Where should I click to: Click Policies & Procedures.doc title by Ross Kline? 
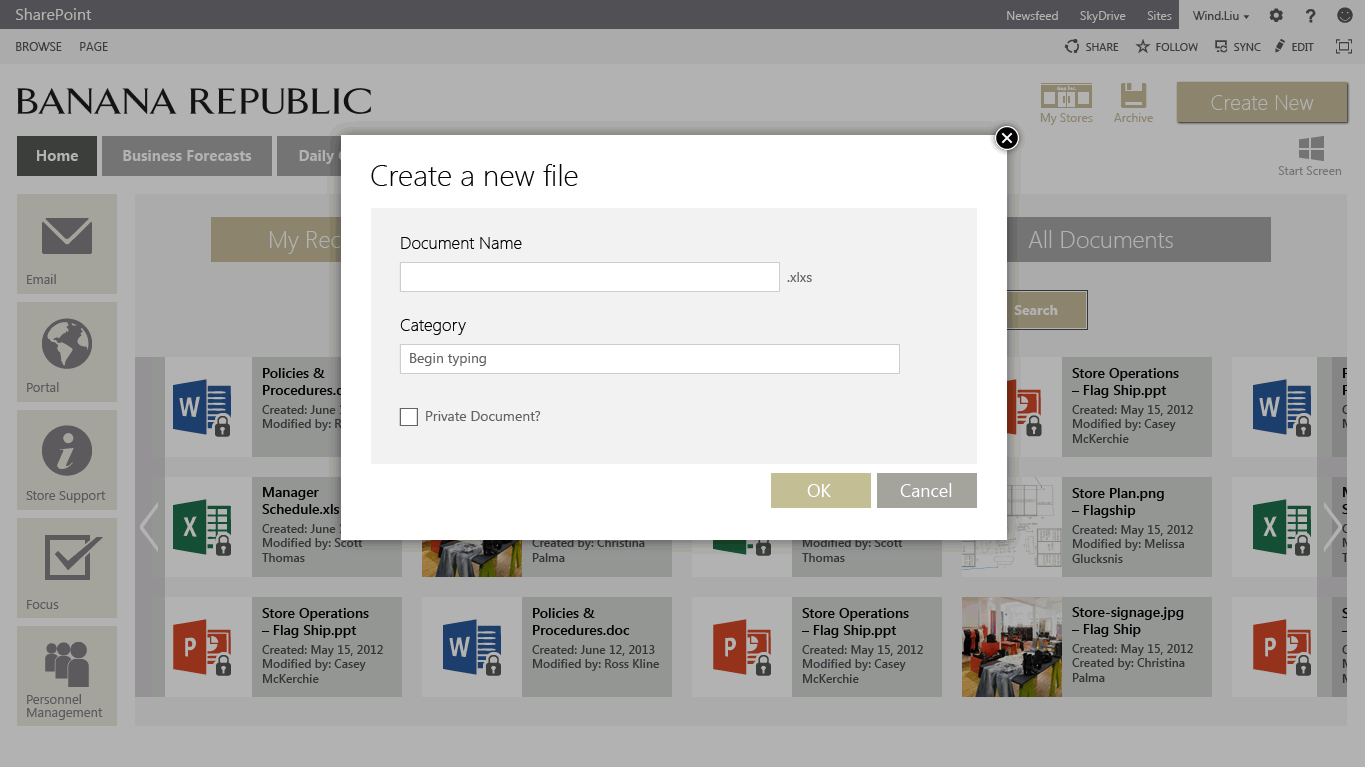click(581, 621)
